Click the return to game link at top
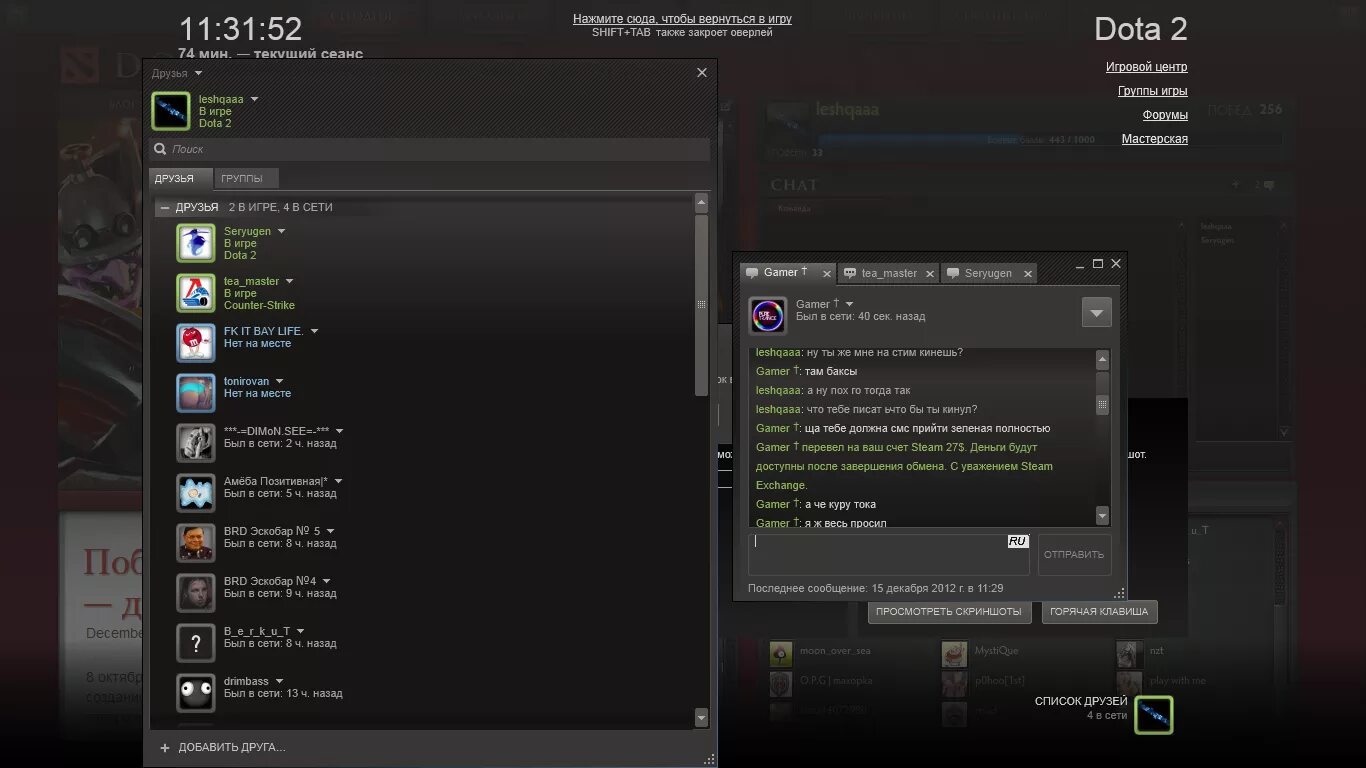 pyautogui.click(x=682, y=19)
